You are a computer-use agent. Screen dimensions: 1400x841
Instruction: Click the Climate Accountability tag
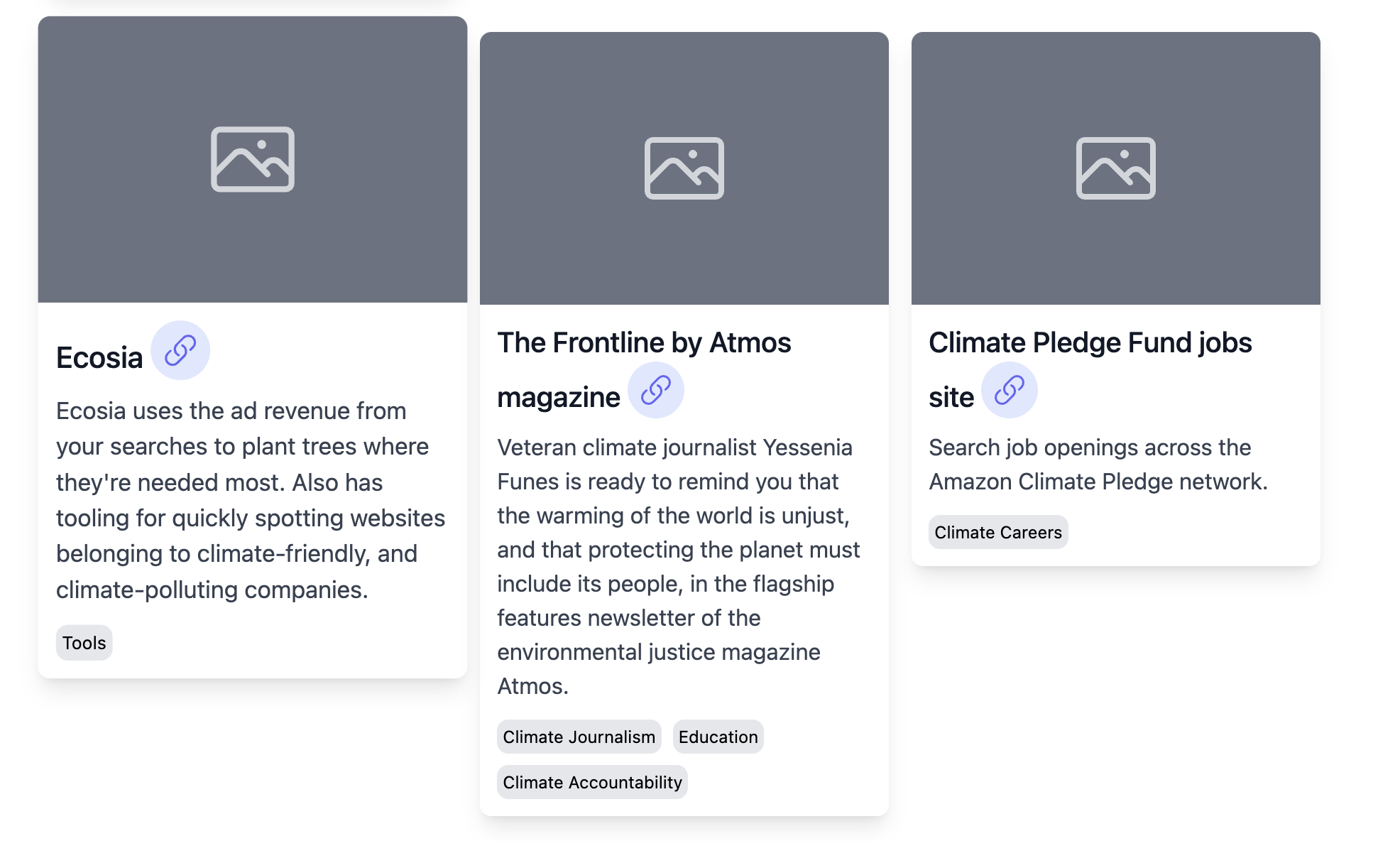[592, 781]
